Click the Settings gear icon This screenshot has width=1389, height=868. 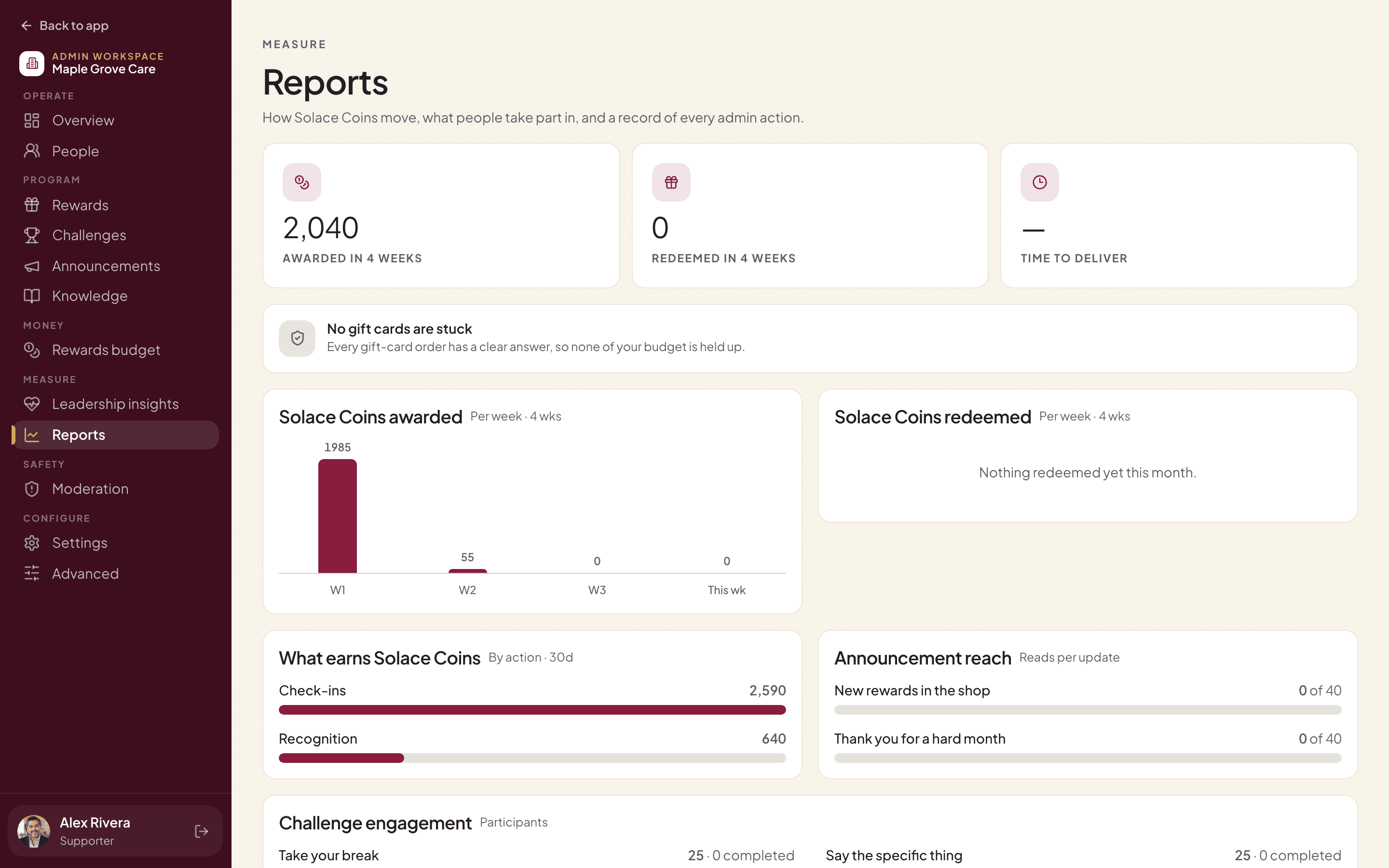[x=31, y=542]
